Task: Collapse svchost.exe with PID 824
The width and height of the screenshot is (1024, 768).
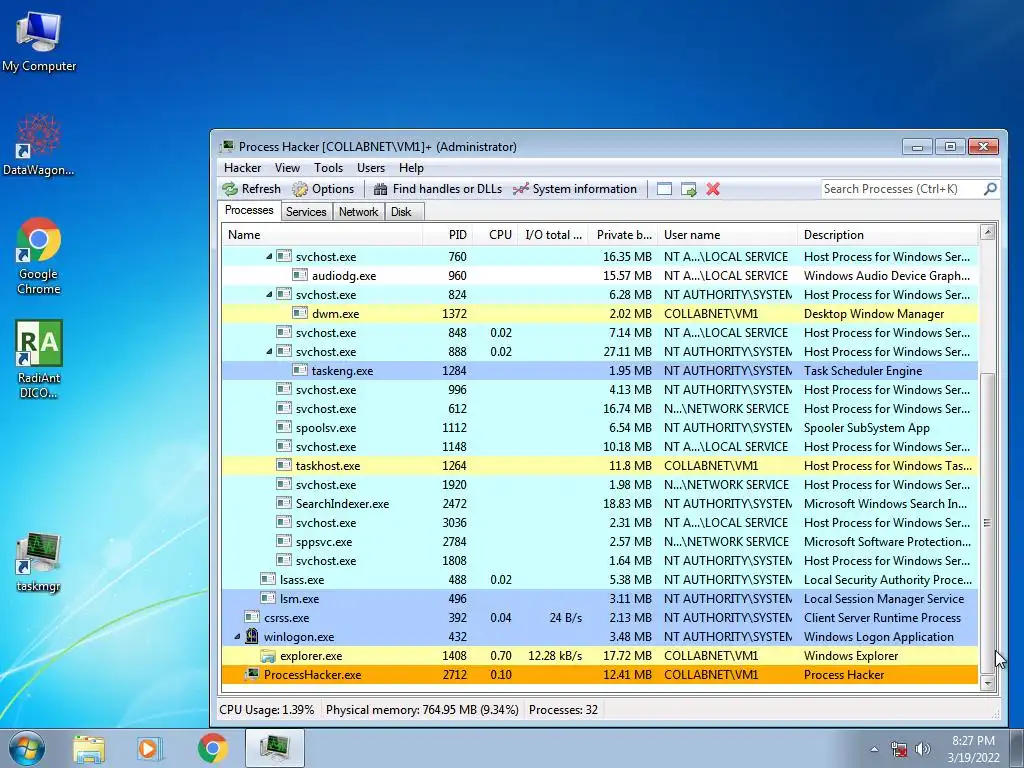Action: [x=269, y=295]
